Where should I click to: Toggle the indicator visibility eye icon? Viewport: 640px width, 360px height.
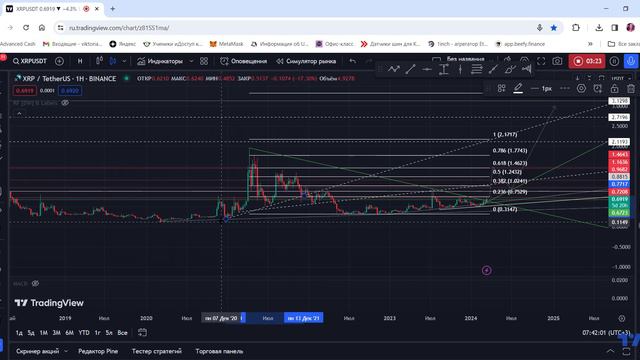coord(65,103)
